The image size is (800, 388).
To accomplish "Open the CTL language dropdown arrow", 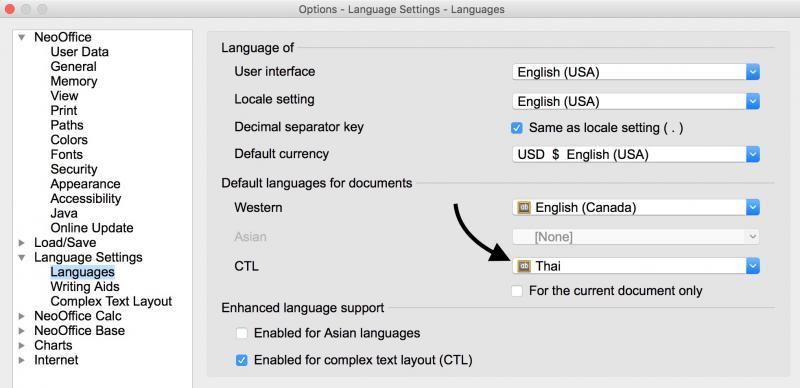I will tap(753, 266).
